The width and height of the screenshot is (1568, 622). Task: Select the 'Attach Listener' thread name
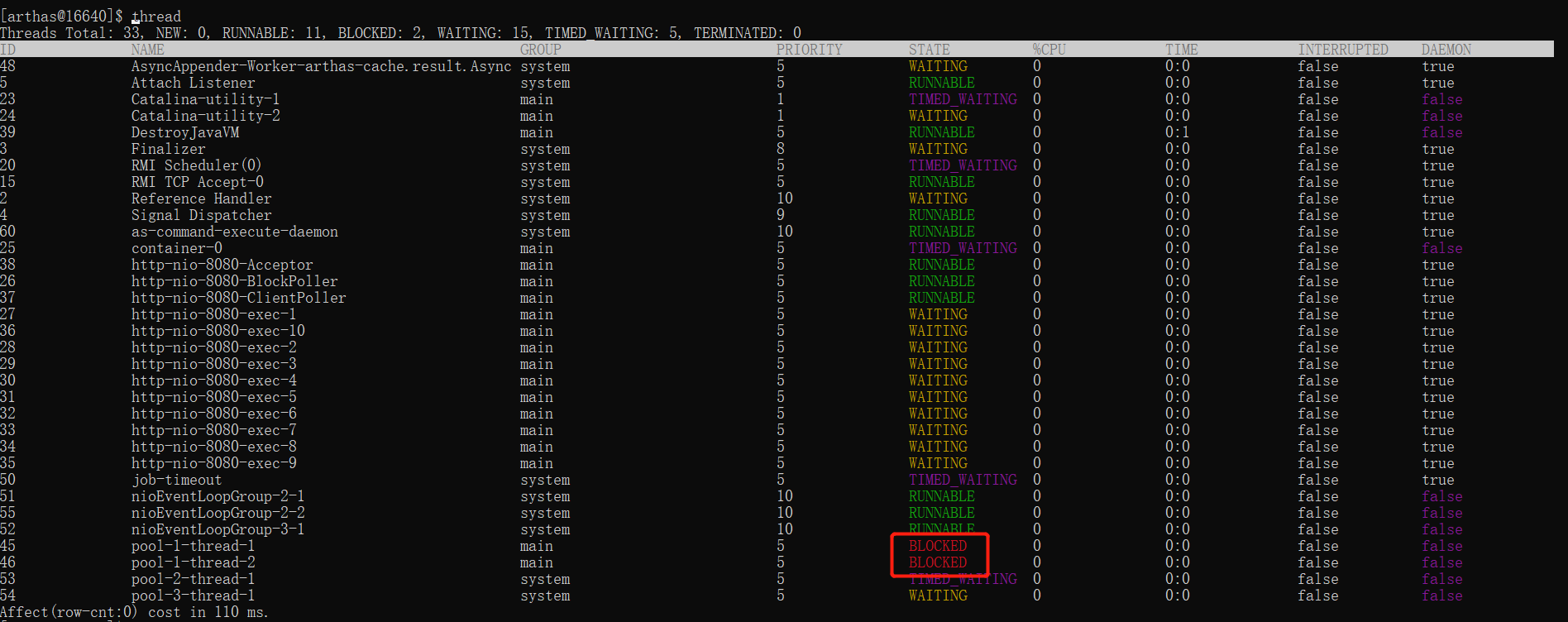click(x=194, y=83)
